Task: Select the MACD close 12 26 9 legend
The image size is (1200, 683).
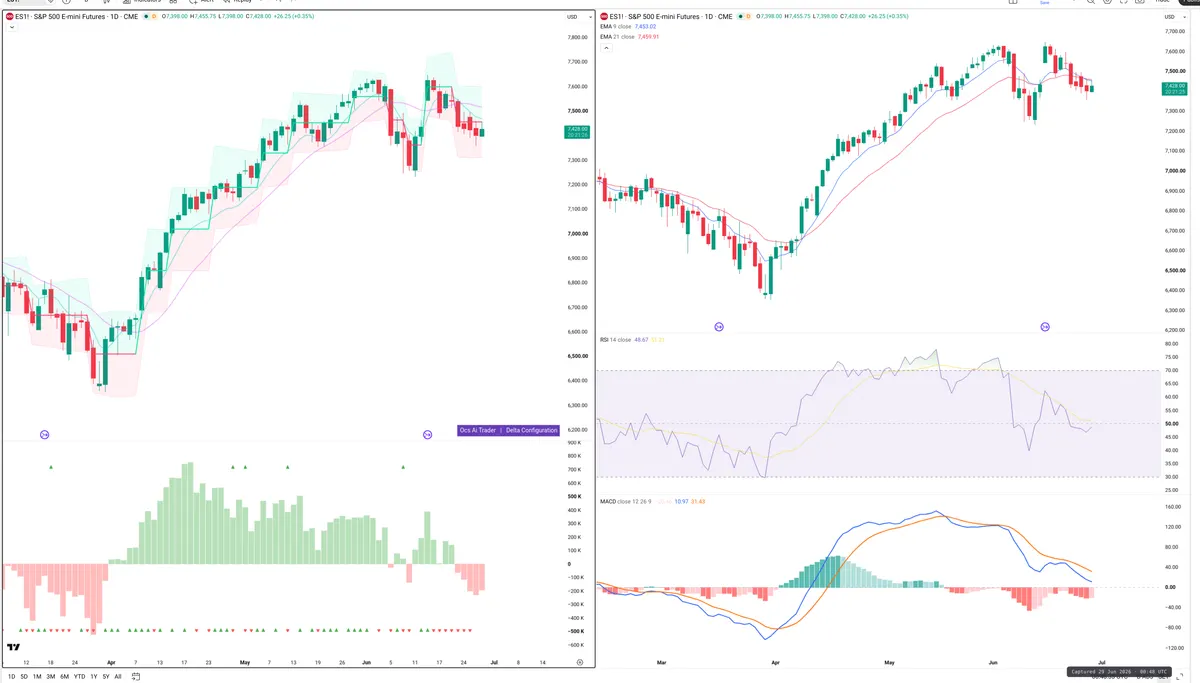Action: click(625, 501)
